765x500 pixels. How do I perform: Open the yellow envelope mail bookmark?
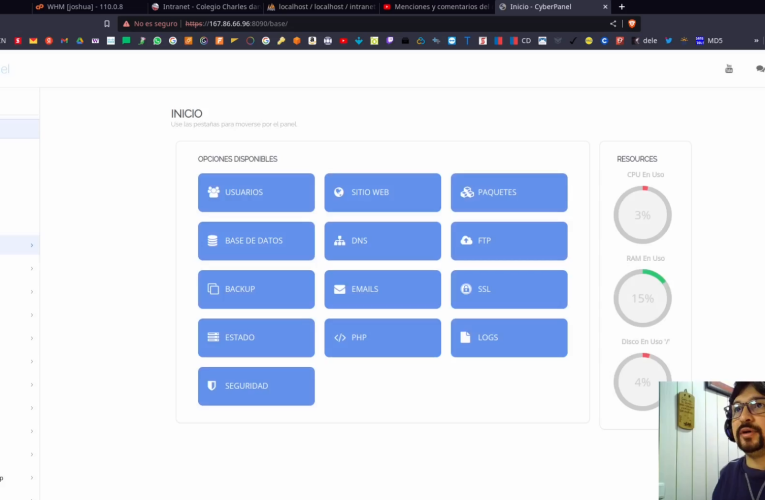[33, 40]
